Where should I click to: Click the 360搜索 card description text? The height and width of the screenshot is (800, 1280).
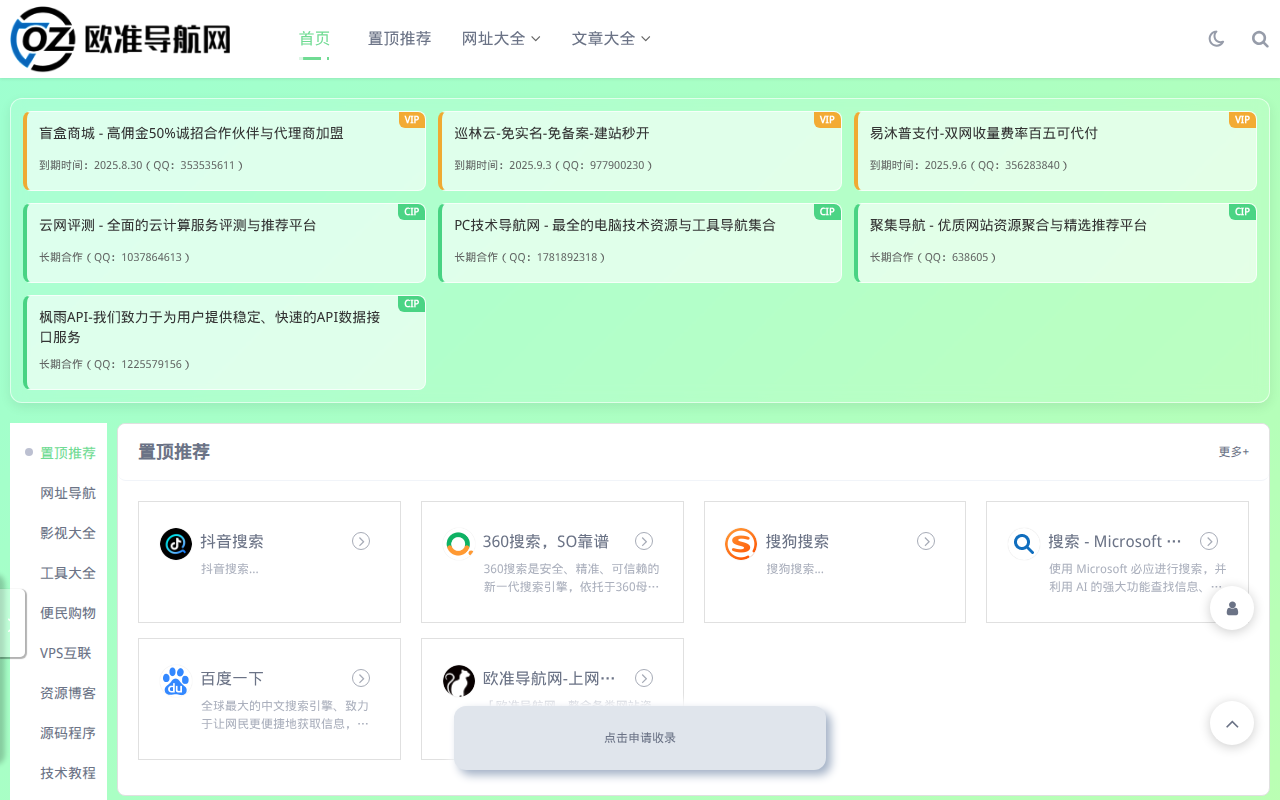571,578
